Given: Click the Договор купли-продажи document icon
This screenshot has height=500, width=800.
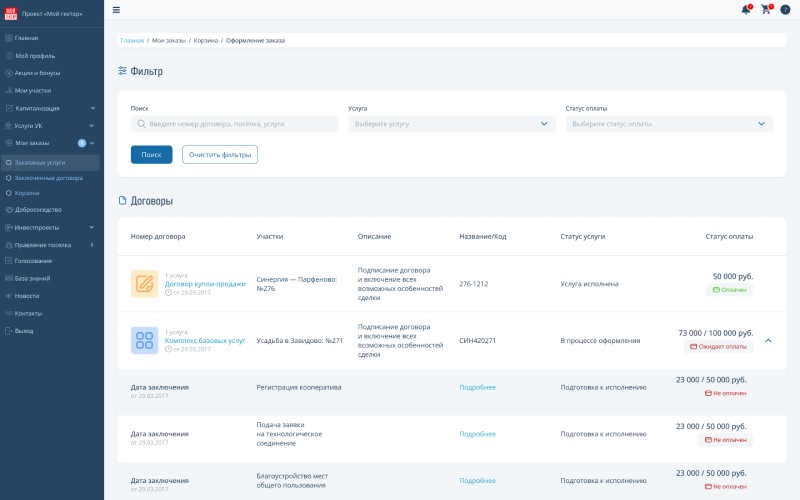Looking at the screenshot, I should (145, 284).
